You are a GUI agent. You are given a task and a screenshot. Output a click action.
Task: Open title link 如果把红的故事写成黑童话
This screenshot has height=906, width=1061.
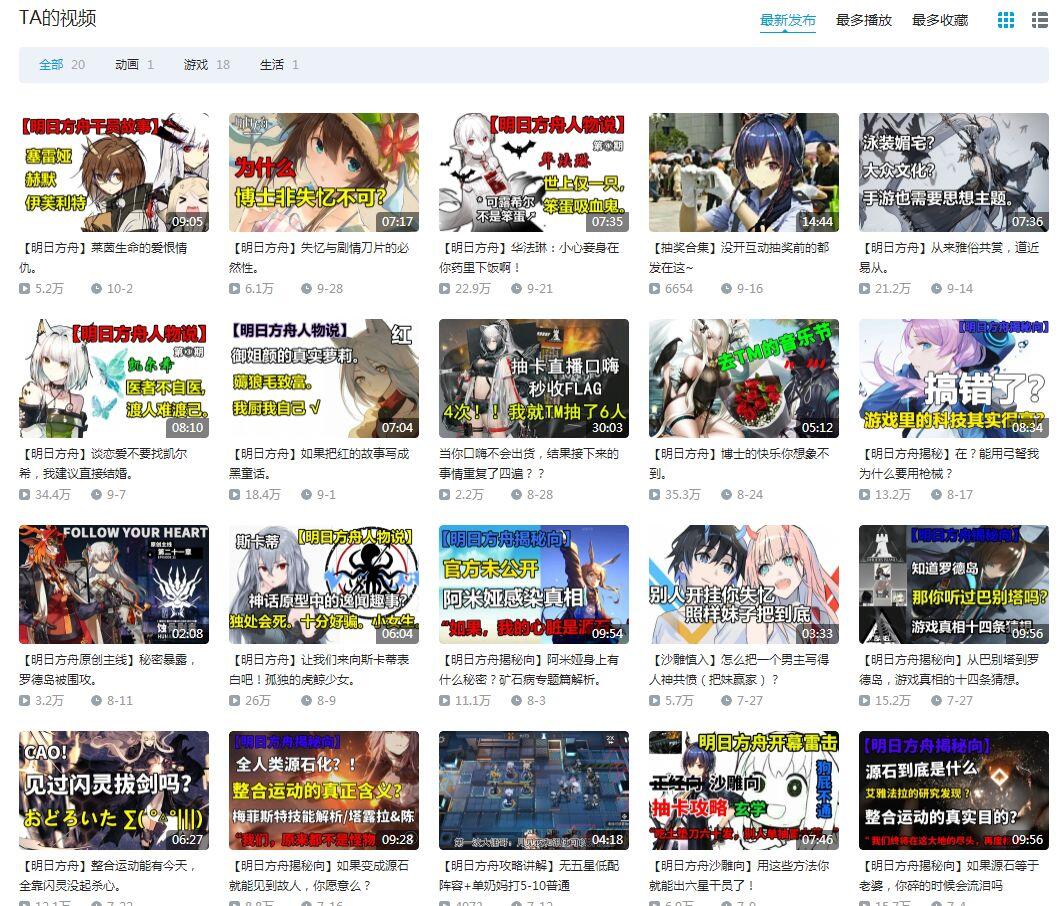coord(319,463)
